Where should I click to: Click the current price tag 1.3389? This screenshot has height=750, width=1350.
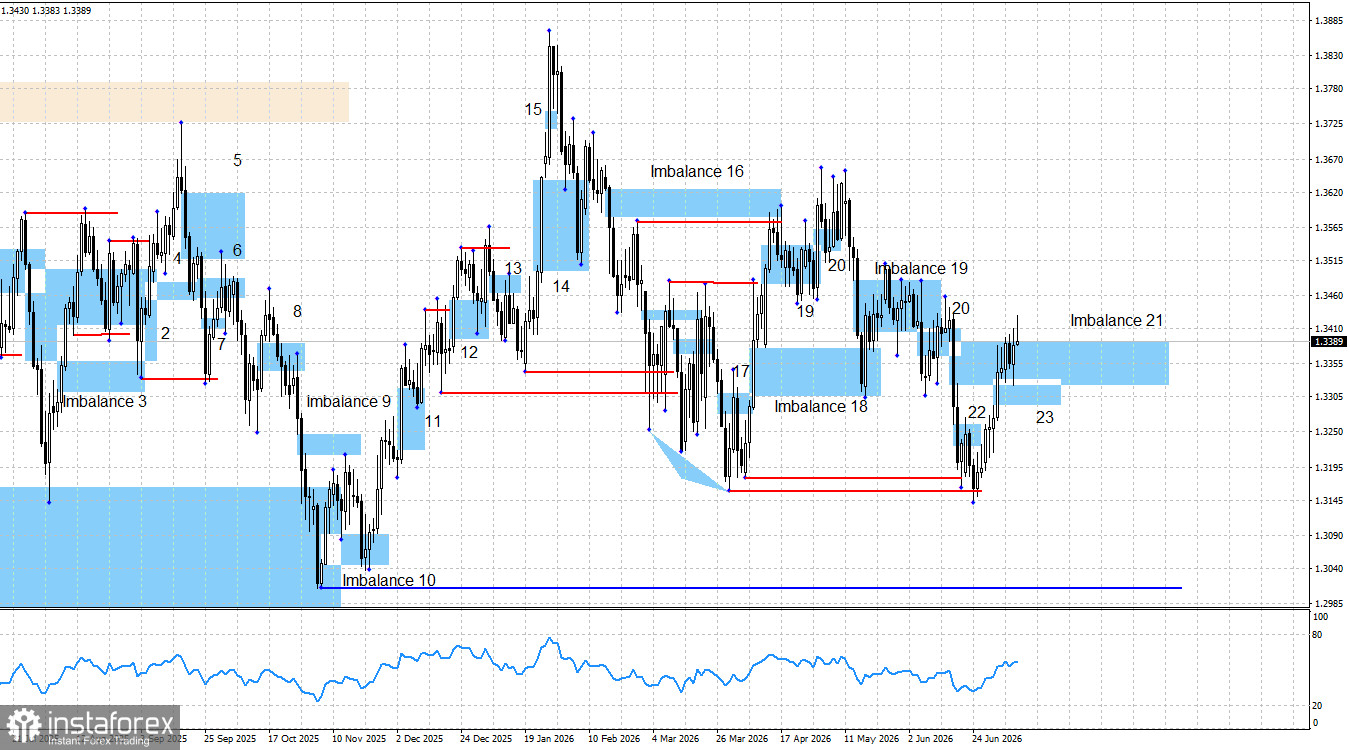[1328, 341]
